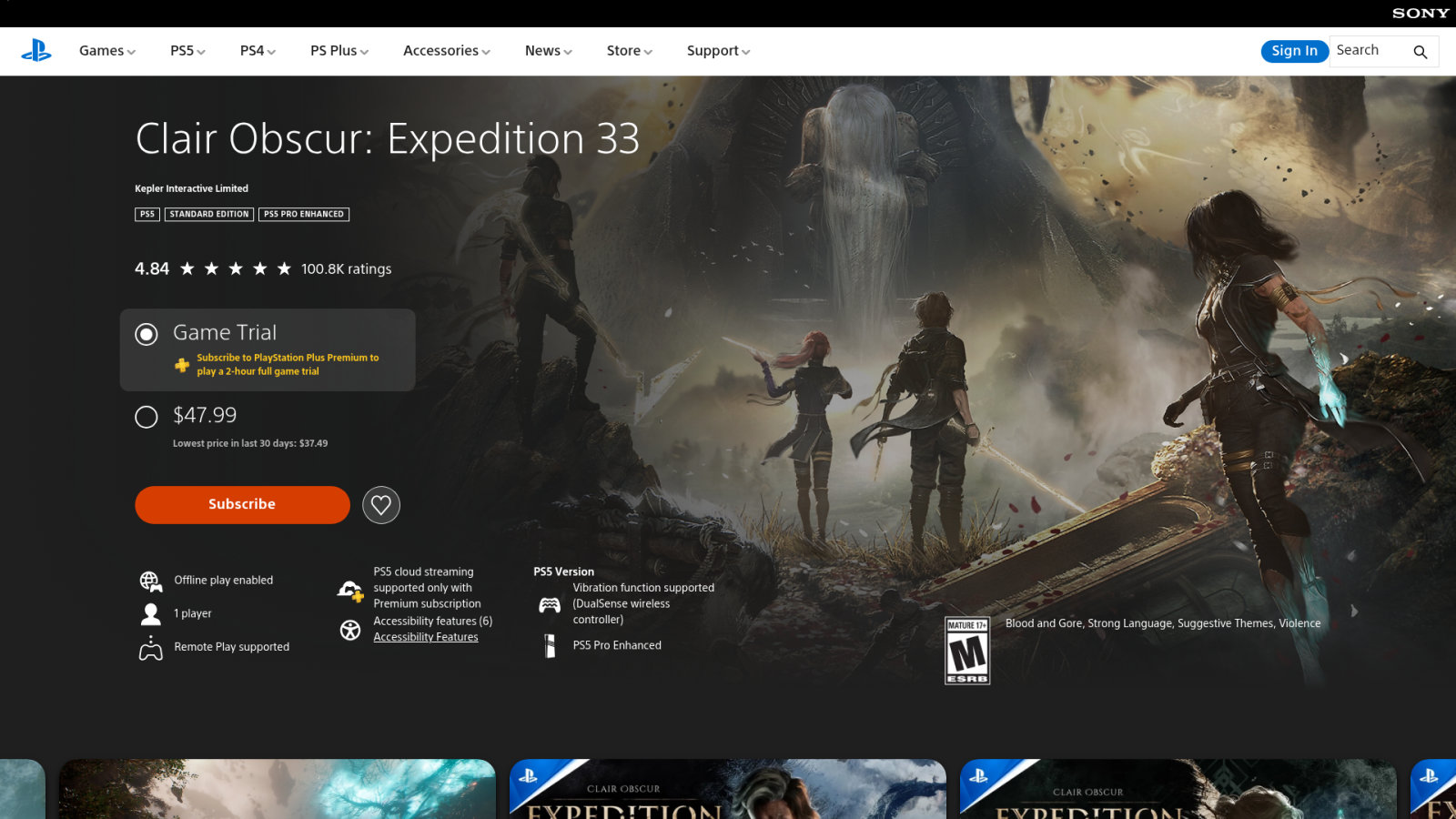Open the Accessibility Features link
This screenshot has width=1456, height=819.
(426, 637)
